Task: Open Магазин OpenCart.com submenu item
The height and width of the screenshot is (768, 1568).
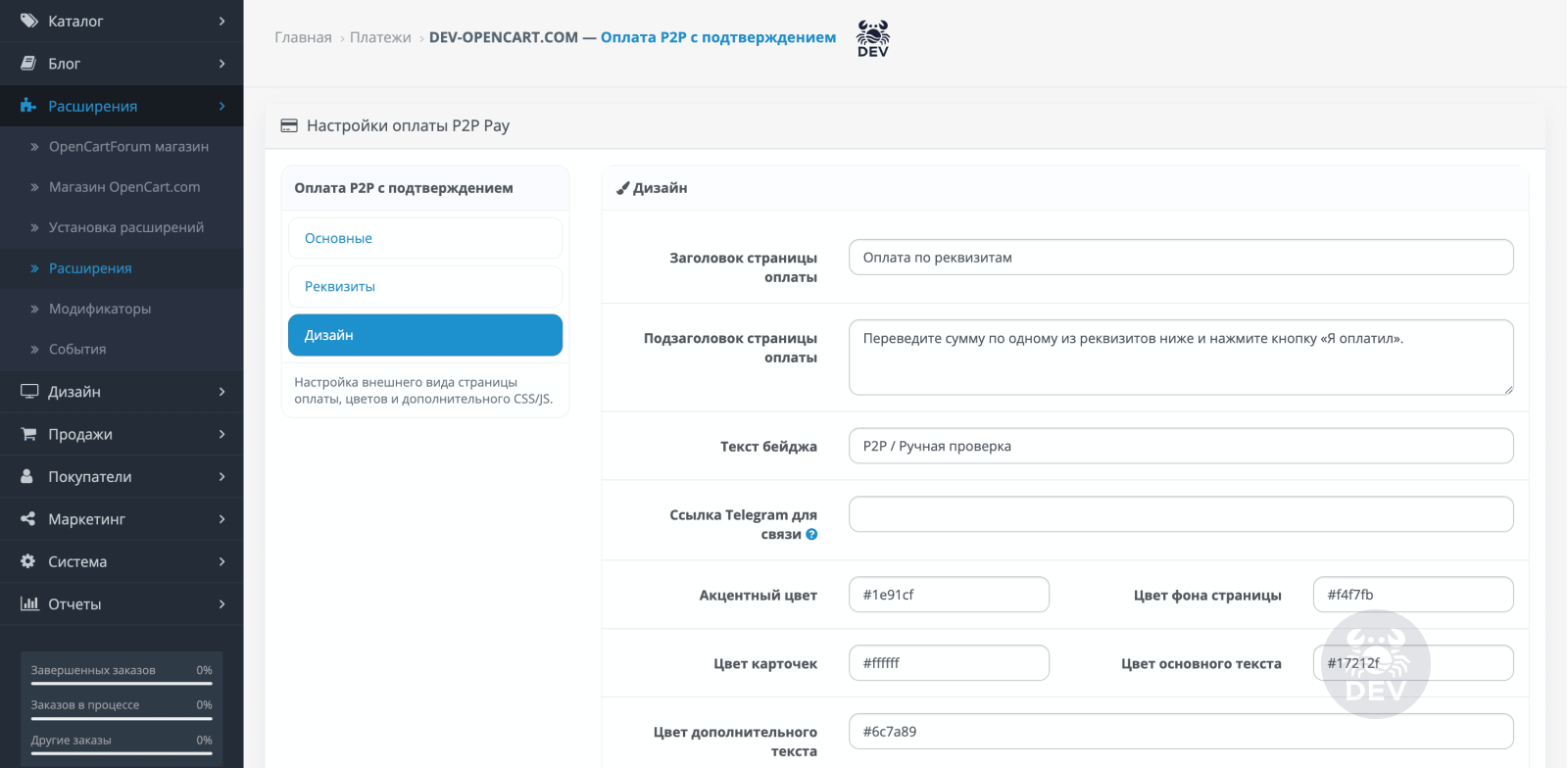Action: pyautogui.click(x=122, y=187)
